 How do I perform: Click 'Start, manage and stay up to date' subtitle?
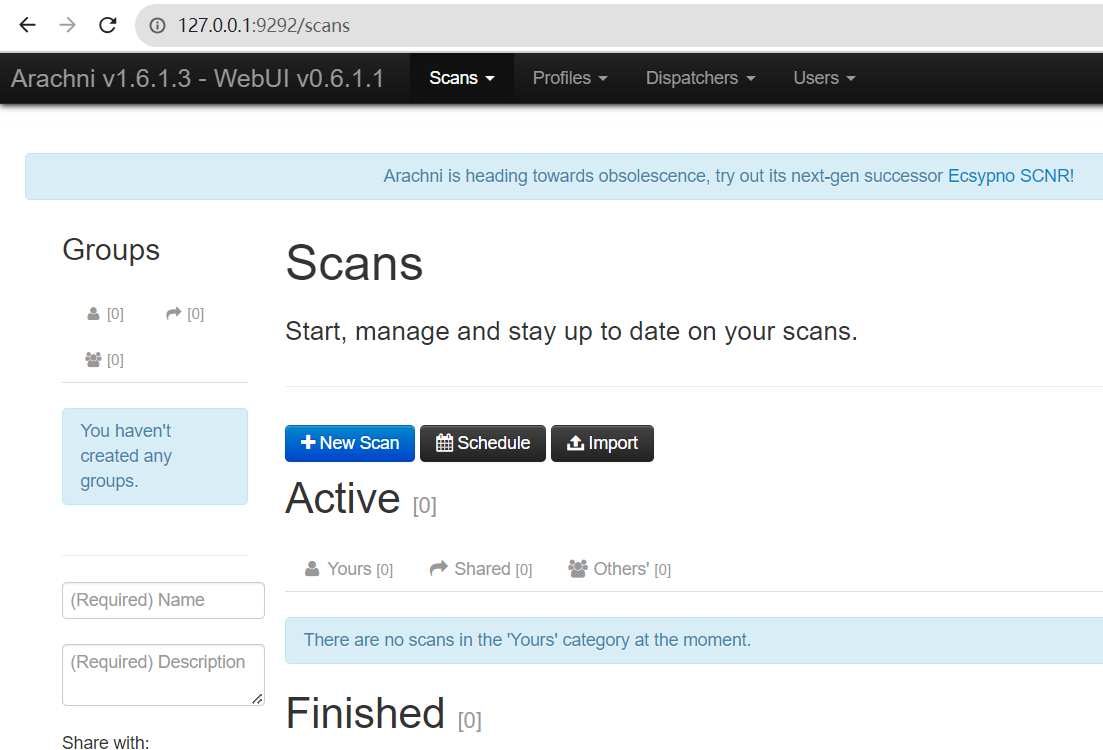[x=571, y=331]
